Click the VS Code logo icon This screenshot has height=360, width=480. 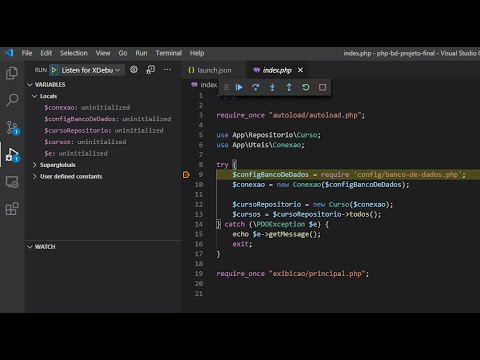click(9, 53)
